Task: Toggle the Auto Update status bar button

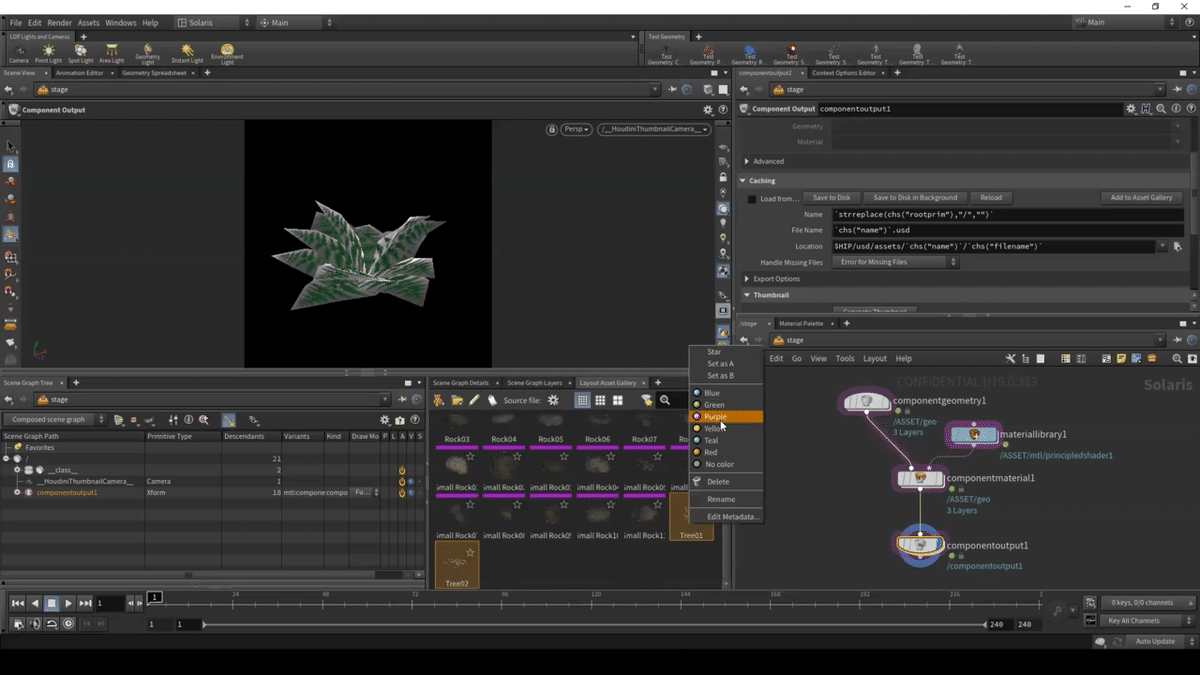Action: click(1155, 641)
